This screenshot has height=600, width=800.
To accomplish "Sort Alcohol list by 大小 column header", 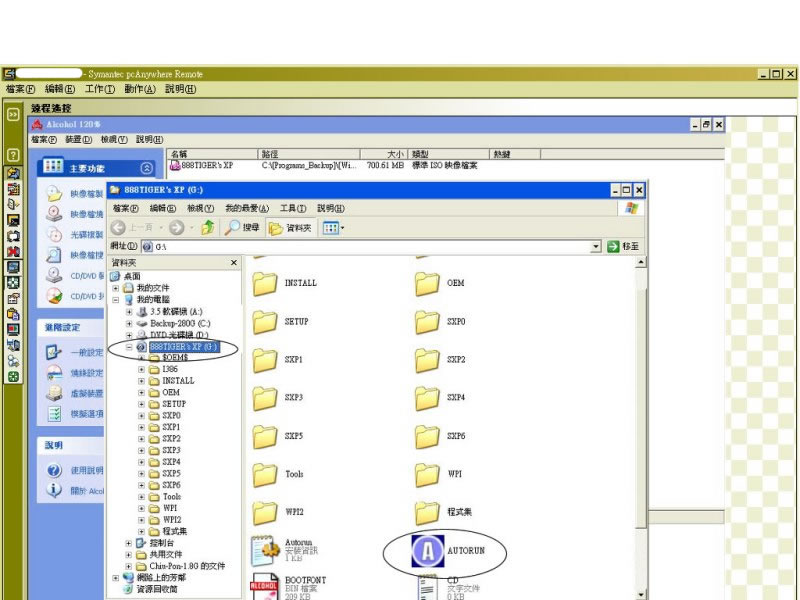I will [384, 154].
